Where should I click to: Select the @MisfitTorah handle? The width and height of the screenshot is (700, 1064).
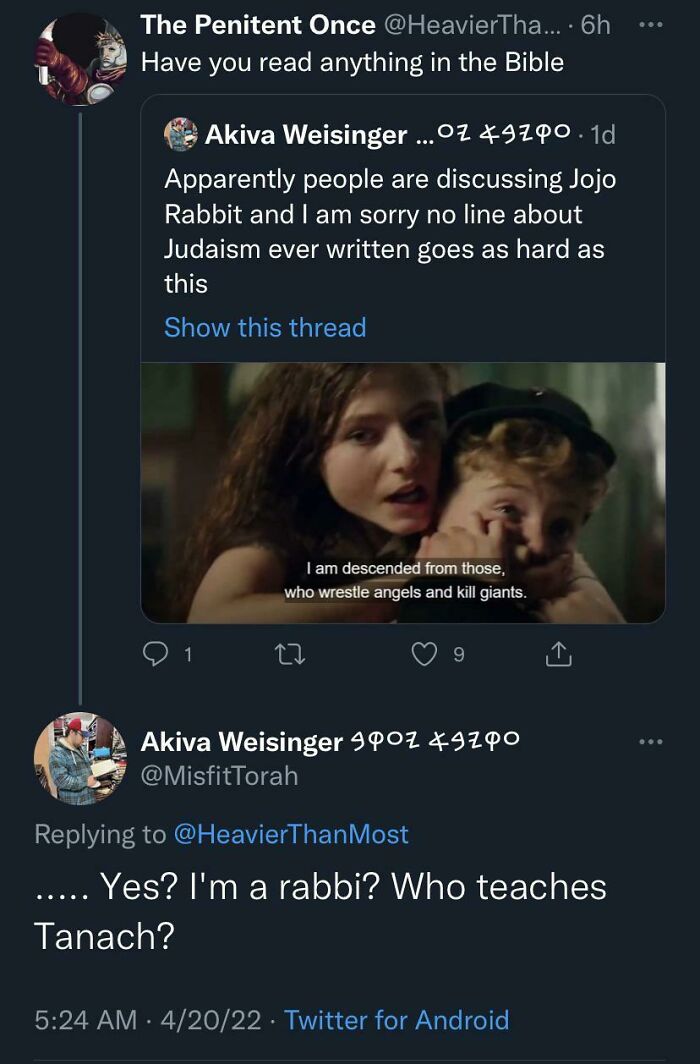click(219, 775)
